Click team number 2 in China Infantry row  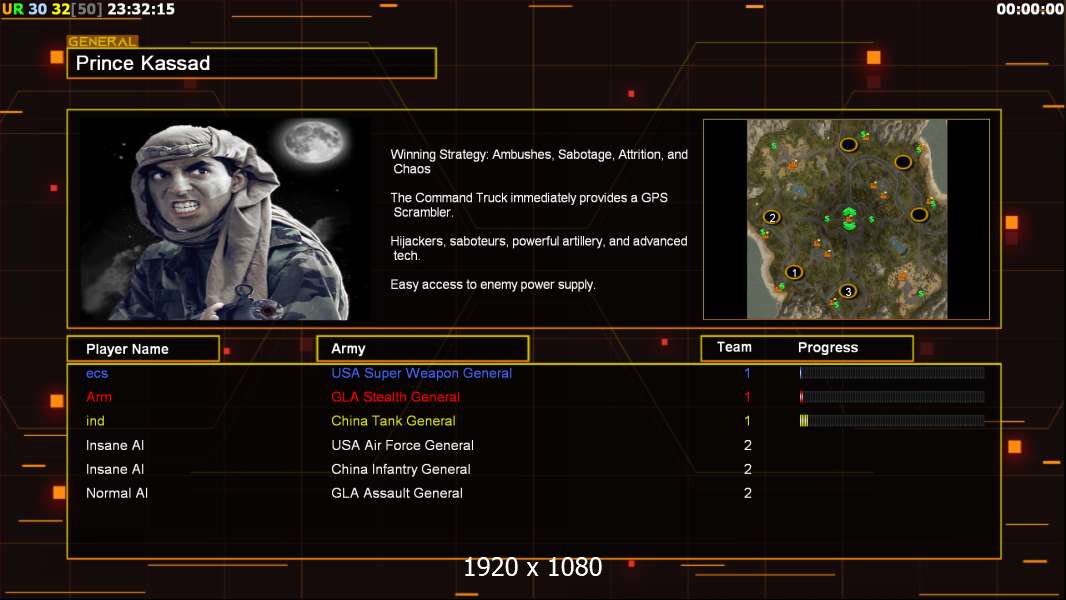coord(747,469)
